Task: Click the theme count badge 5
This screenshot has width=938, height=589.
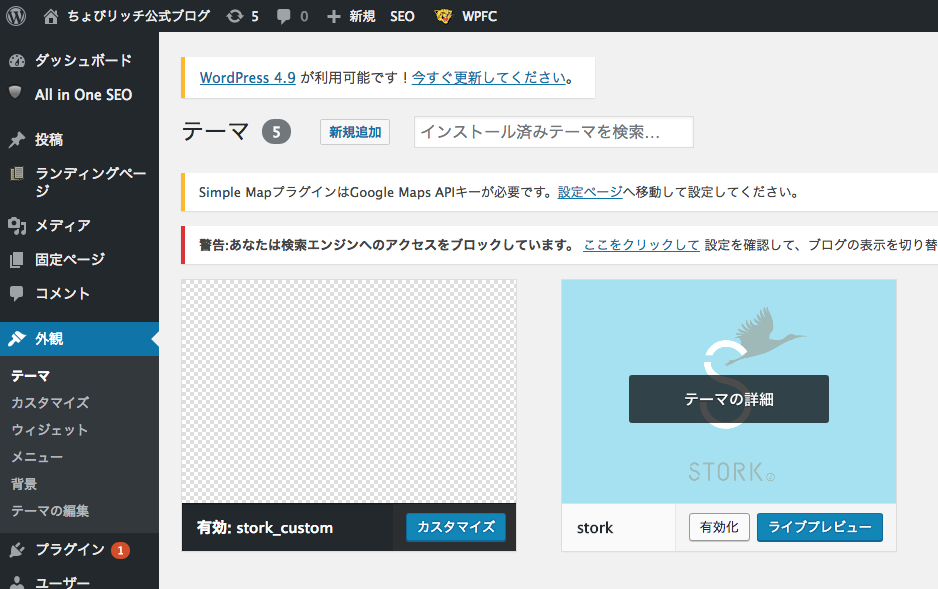Action: pyautogui.click(x=276, y=132)
